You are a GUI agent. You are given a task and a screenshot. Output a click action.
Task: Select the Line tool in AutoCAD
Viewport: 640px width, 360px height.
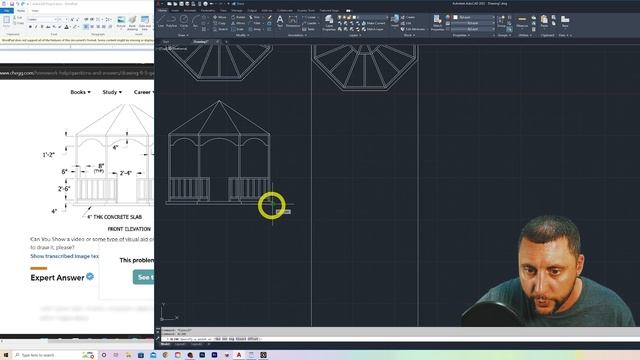[x=161, y=21]
